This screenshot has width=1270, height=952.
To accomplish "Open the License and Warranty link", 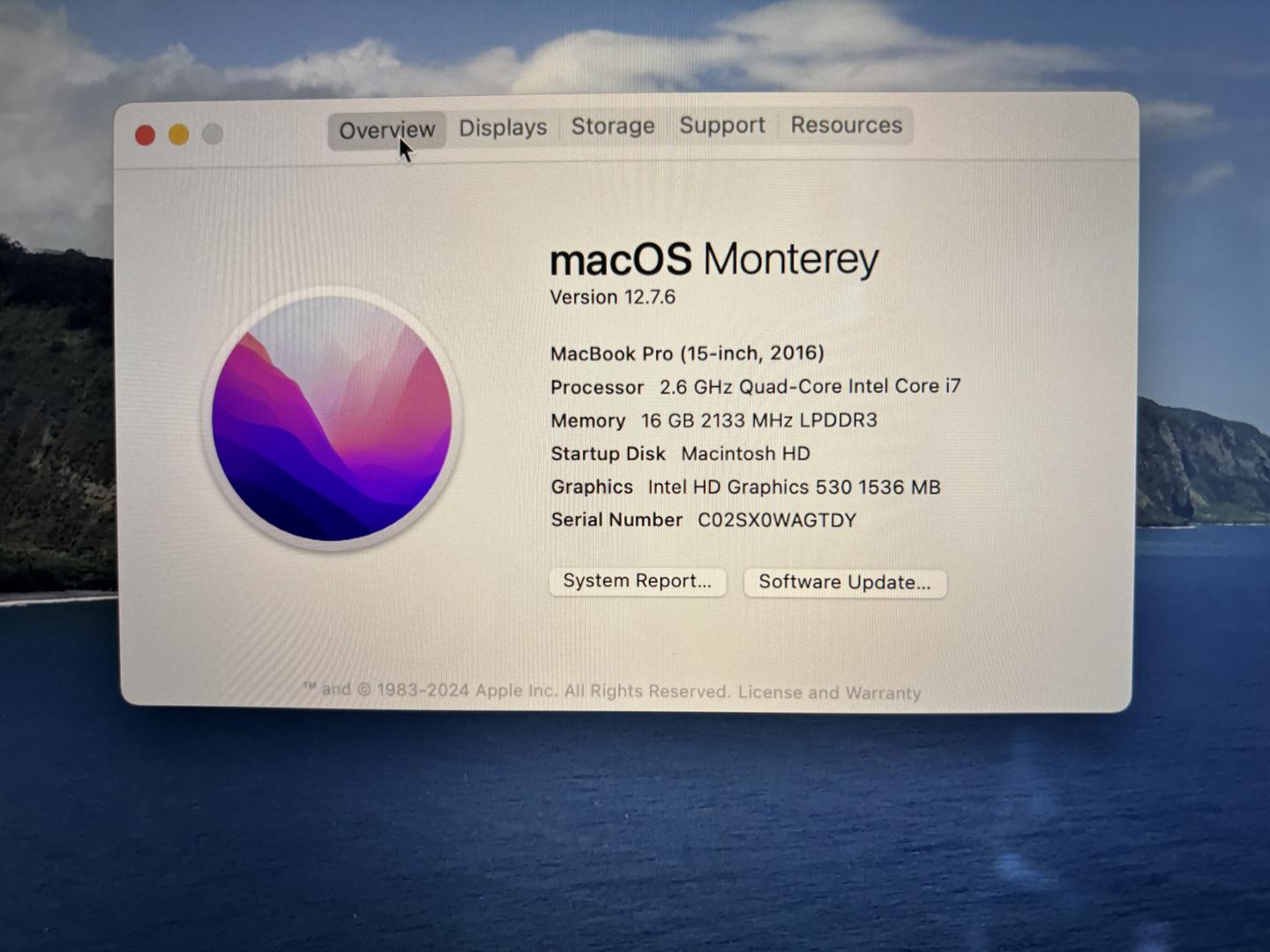I will (x=829, y=693).
